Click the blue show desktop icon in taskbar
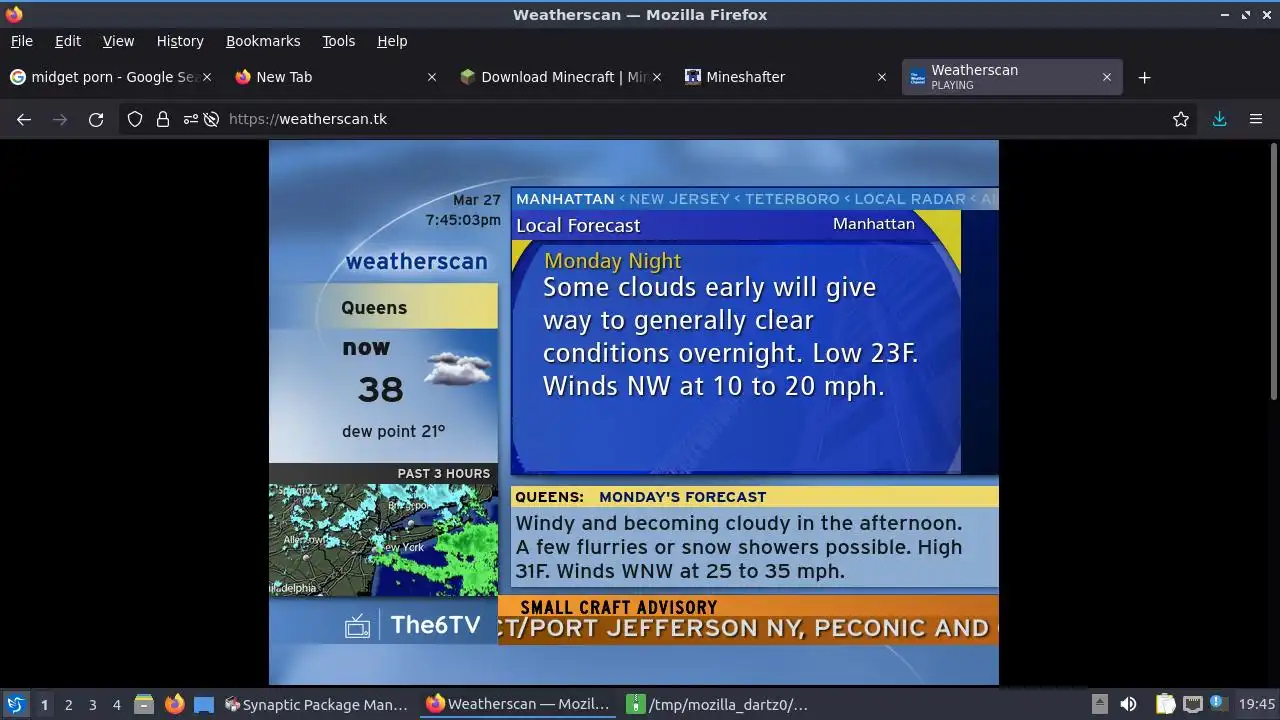This screenshot has height=720, width=1280. click(204, 704)
